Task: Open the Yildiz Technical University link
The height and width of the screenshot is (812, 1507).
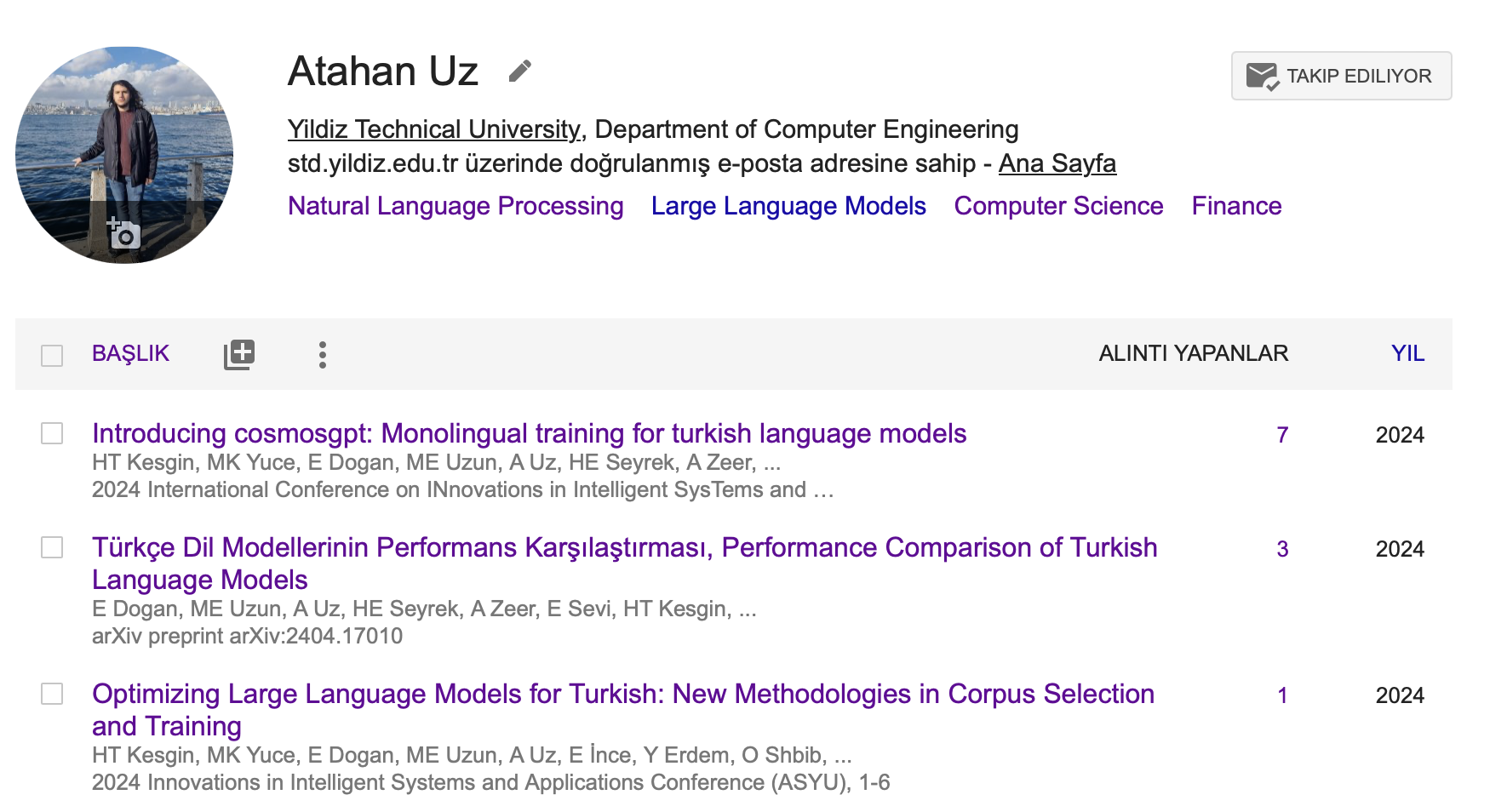Action: pos(434,129)
